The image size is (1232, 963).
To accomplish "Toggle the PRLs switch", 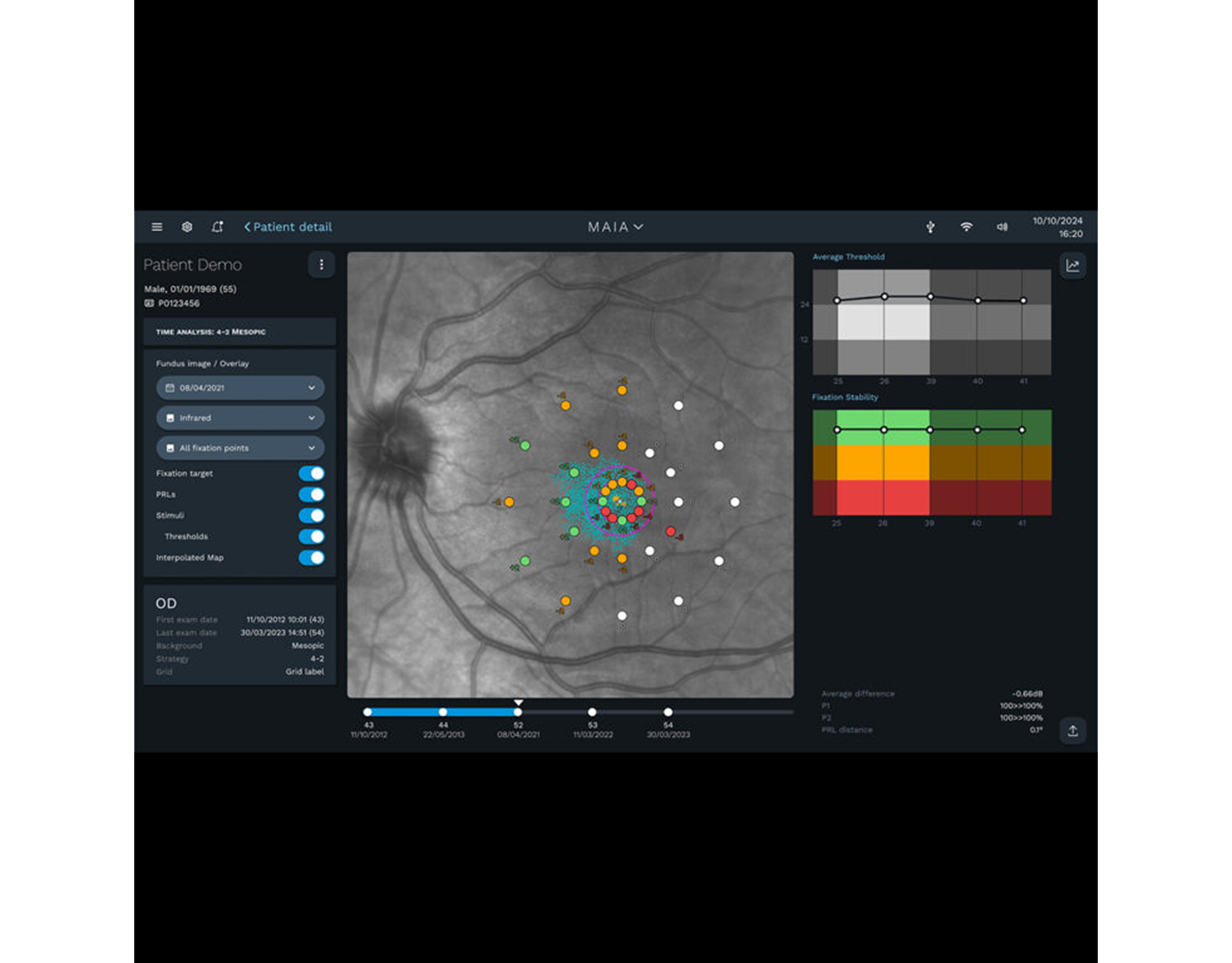I will [311, 494].
